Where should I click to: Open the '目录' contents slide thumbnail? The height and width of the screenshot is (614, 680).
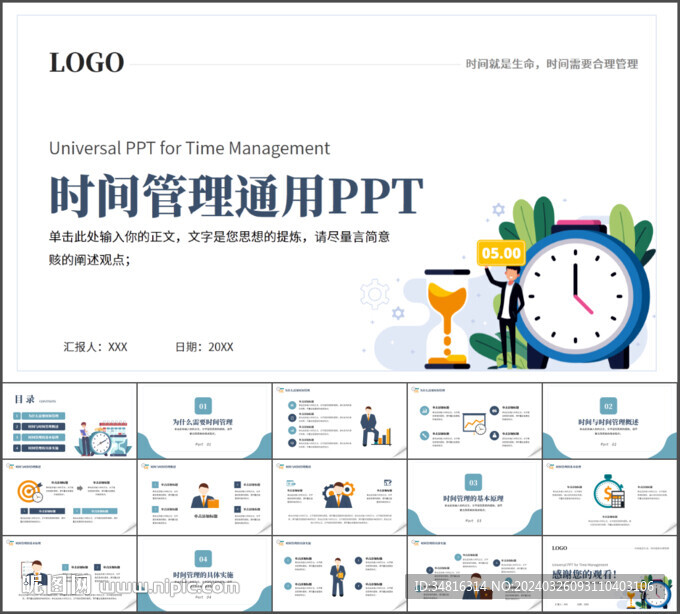69,421
